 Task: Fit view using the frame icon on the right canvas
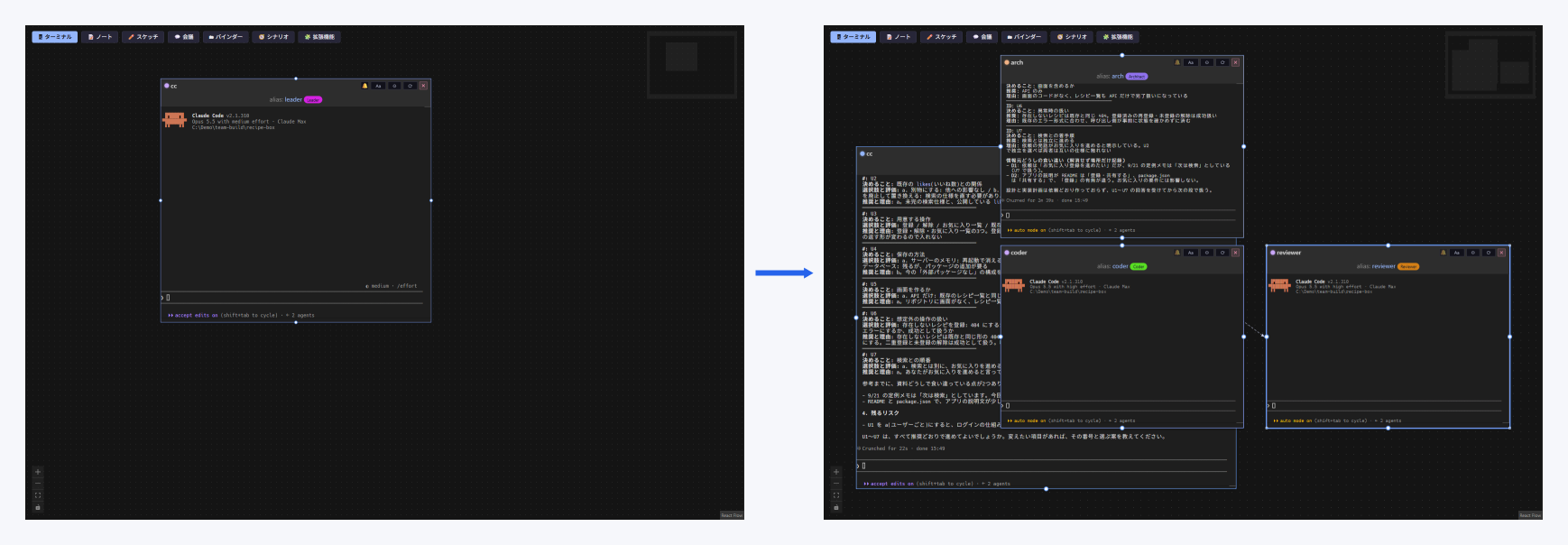coord(836,495)
